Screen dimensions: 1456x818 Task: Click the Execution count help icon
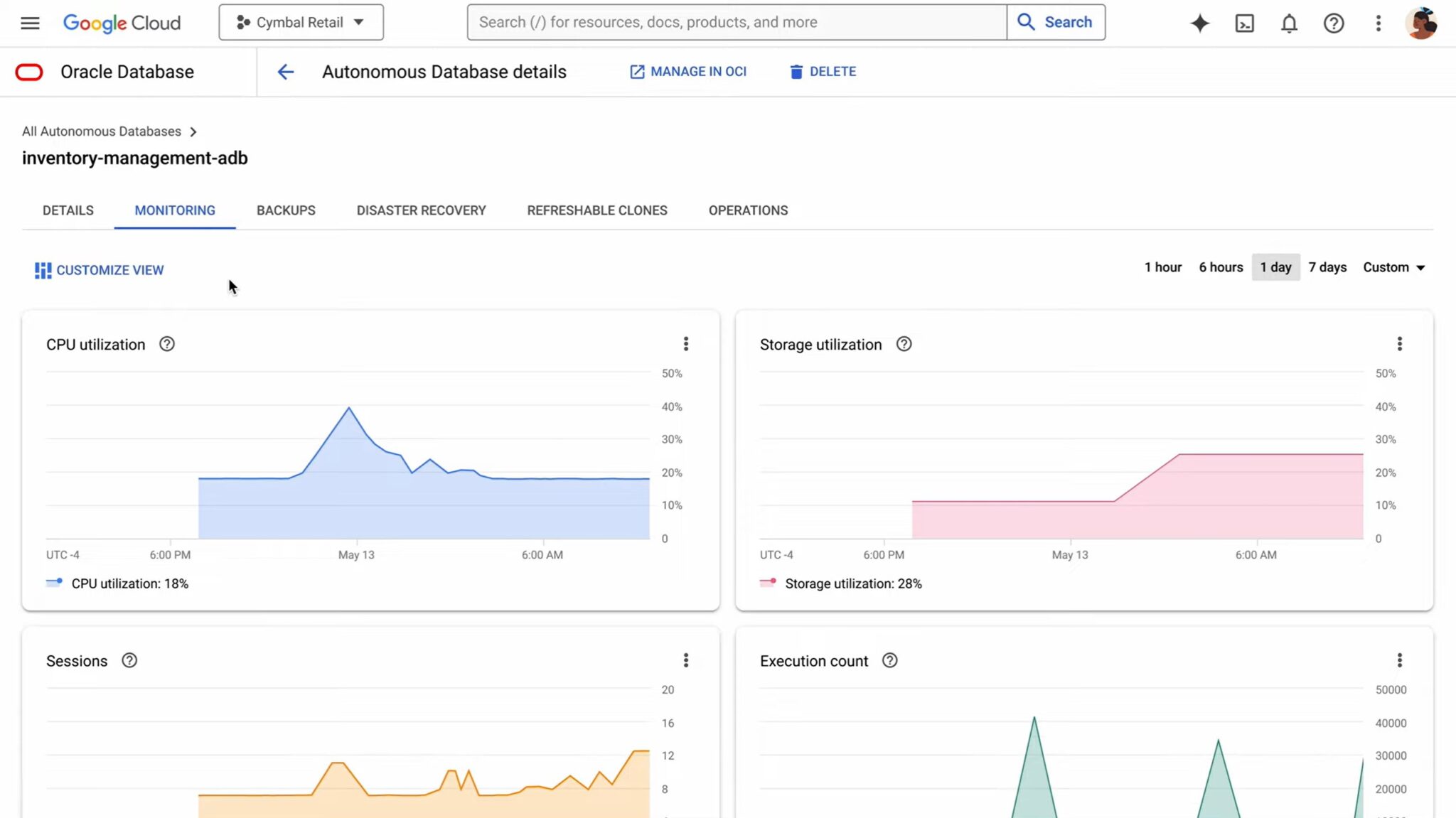[x=889, y=660]
